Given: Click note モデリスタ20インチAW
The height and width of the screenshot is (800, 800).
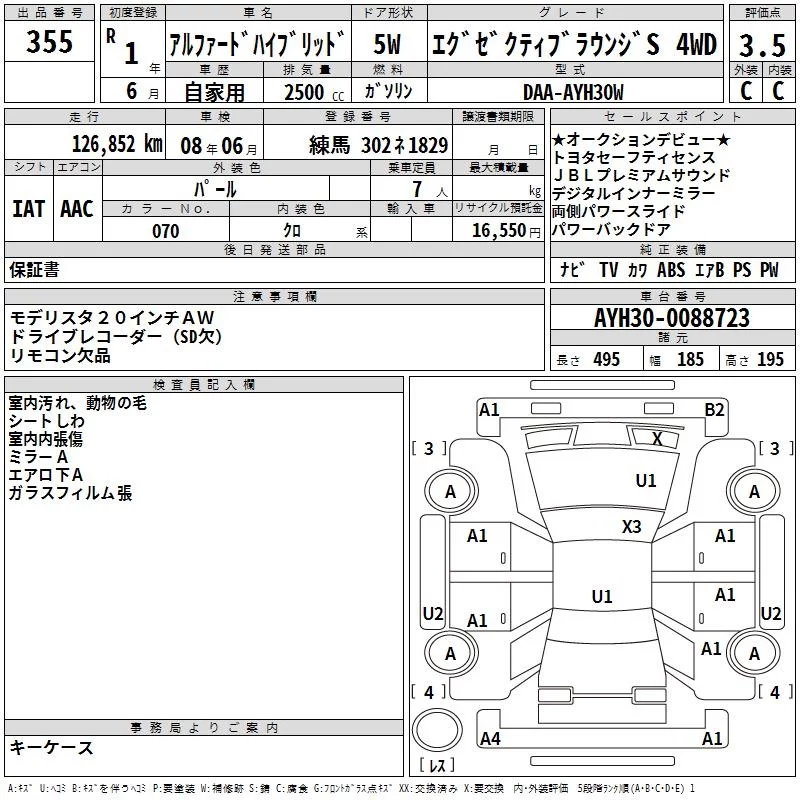Looking at the screenshot, I should (x=112, y=317).
